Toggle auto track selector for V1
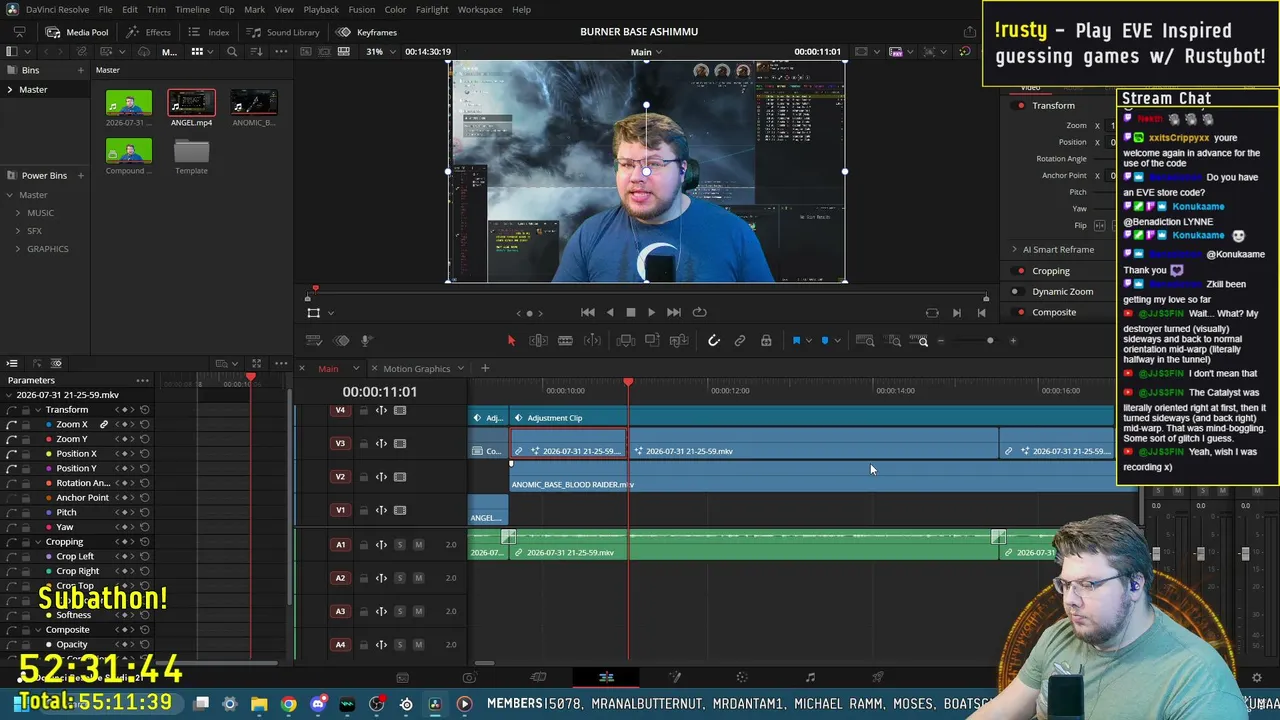The image size is (1280, 720). point(381,510)
